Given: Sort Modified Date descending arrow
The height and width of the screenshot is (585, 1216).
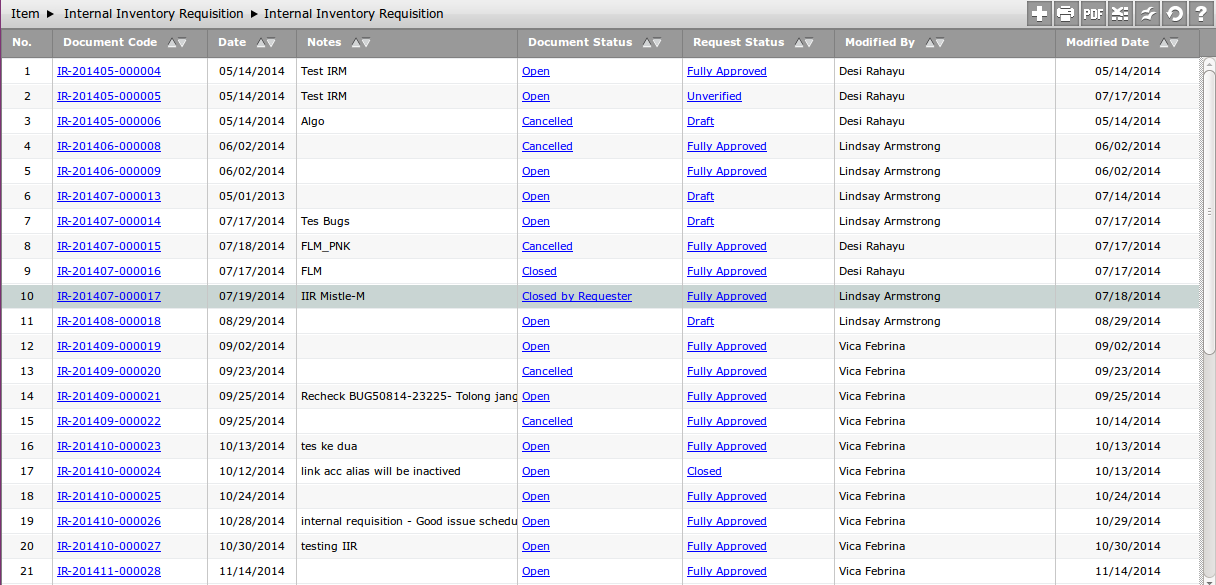Looking at the screenshot, I should (x=1174, y=43).
